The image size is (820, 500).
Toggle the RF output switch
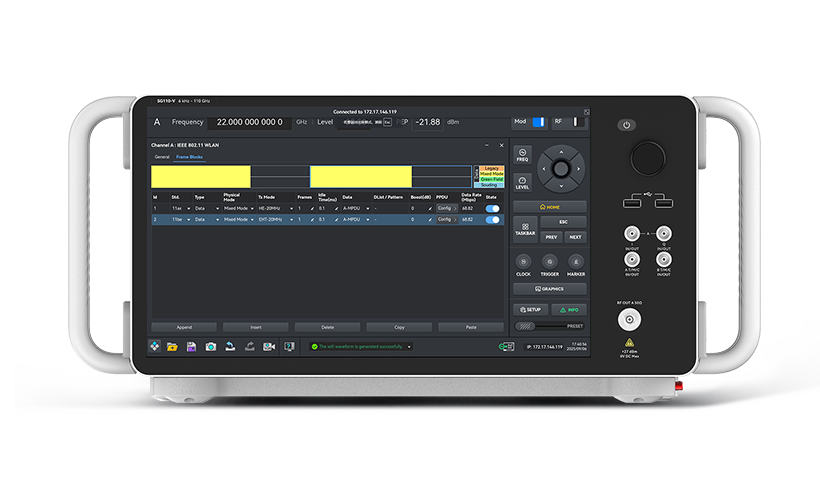coord(579,122)
